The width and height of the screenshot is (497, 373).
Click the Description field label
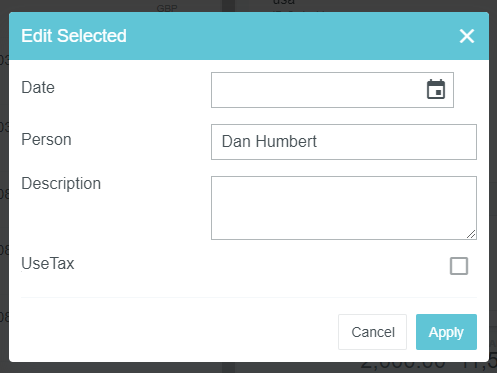point(61,183)
